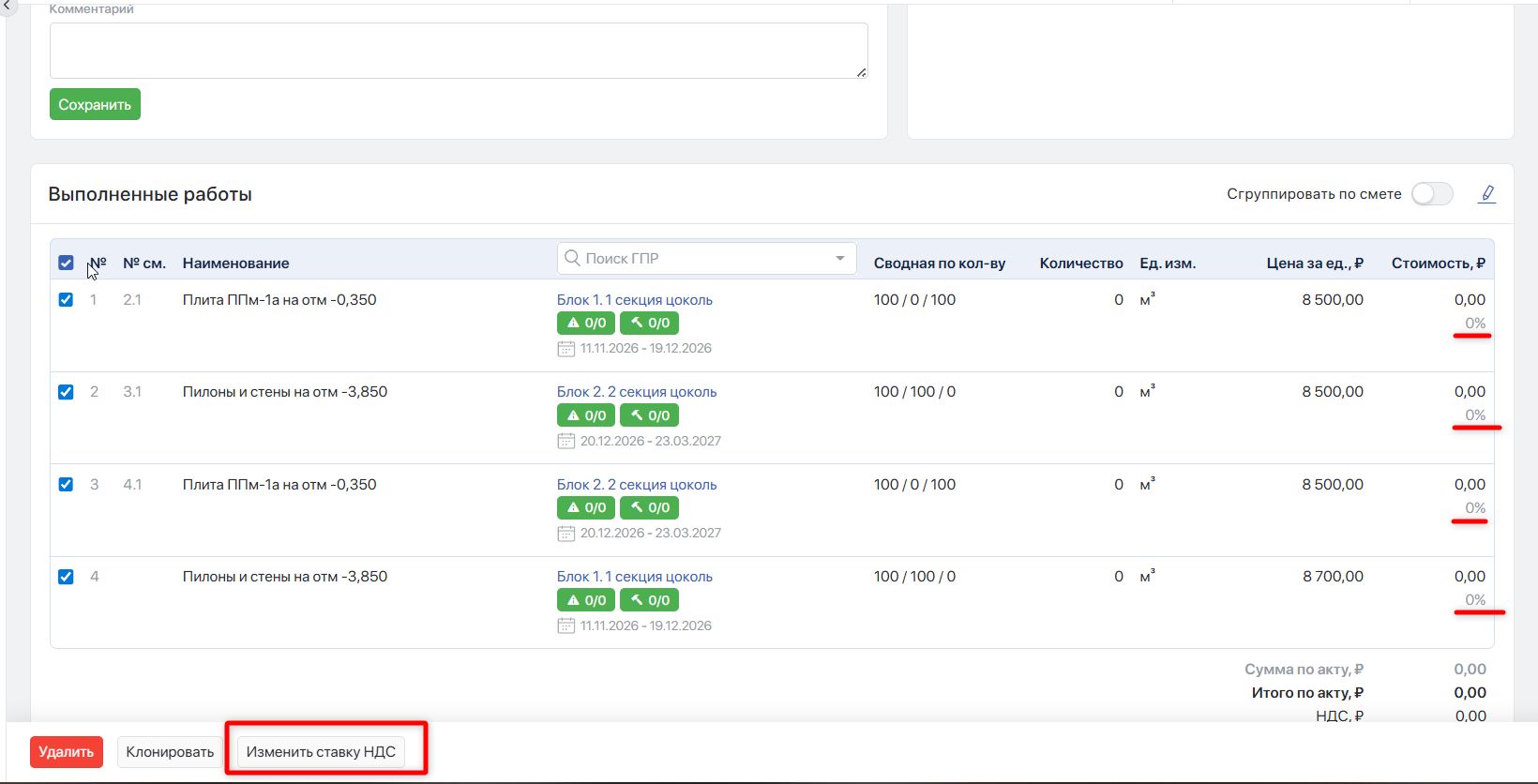Click the warning 0/0 badge in row 1
The height and width of the screenshot is (784, 1538).
586,323
